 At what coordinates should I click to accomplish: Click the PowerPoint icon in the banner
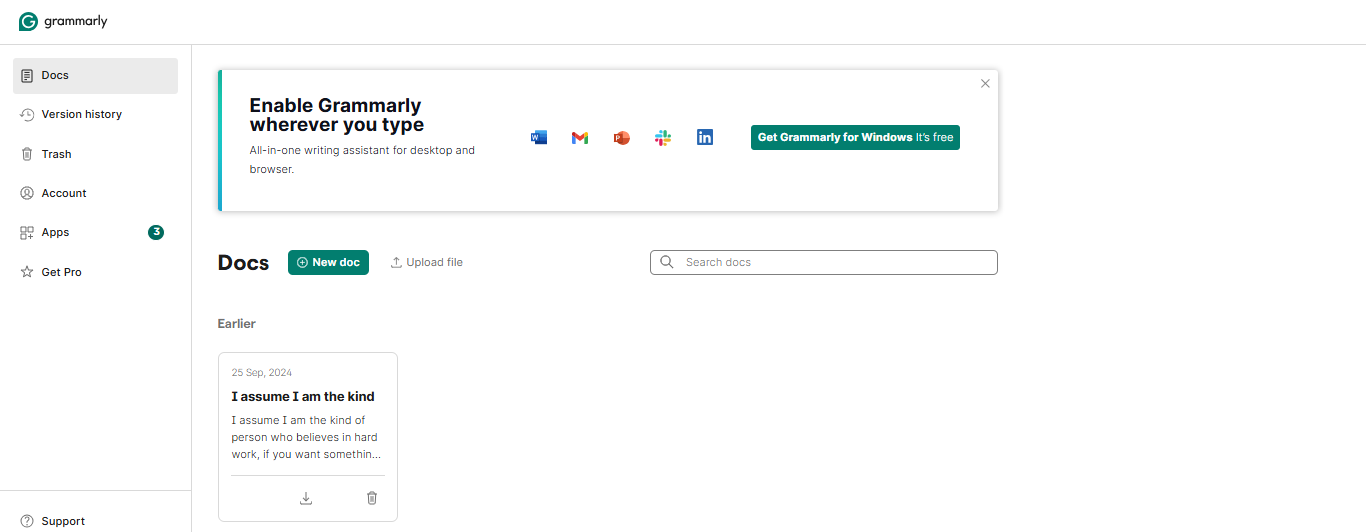click(x=622, y=138)
